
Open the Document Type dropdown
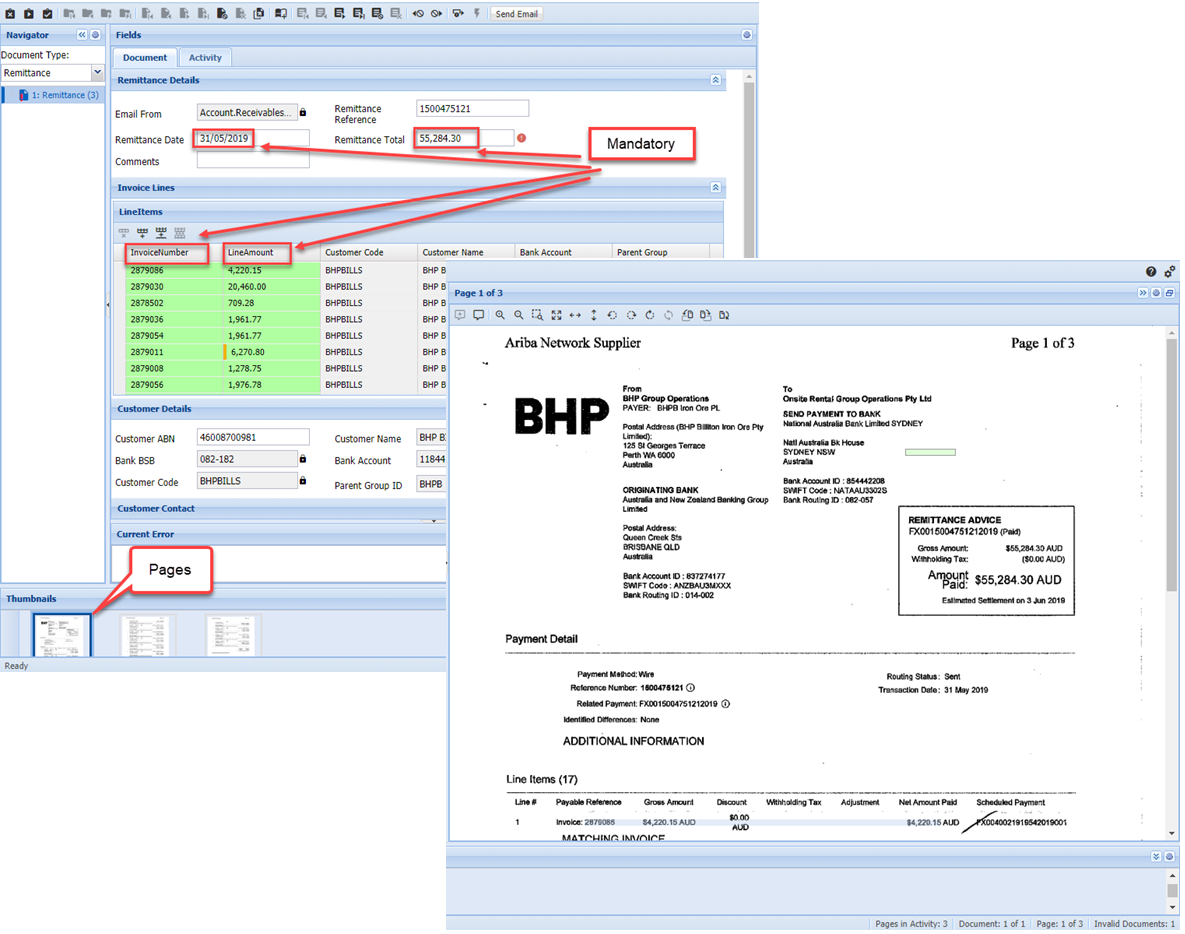point(97,72)
